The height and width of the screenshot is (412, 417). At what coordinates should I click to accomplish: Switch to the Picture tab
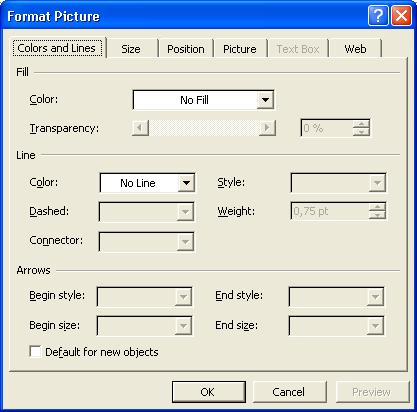240,49
